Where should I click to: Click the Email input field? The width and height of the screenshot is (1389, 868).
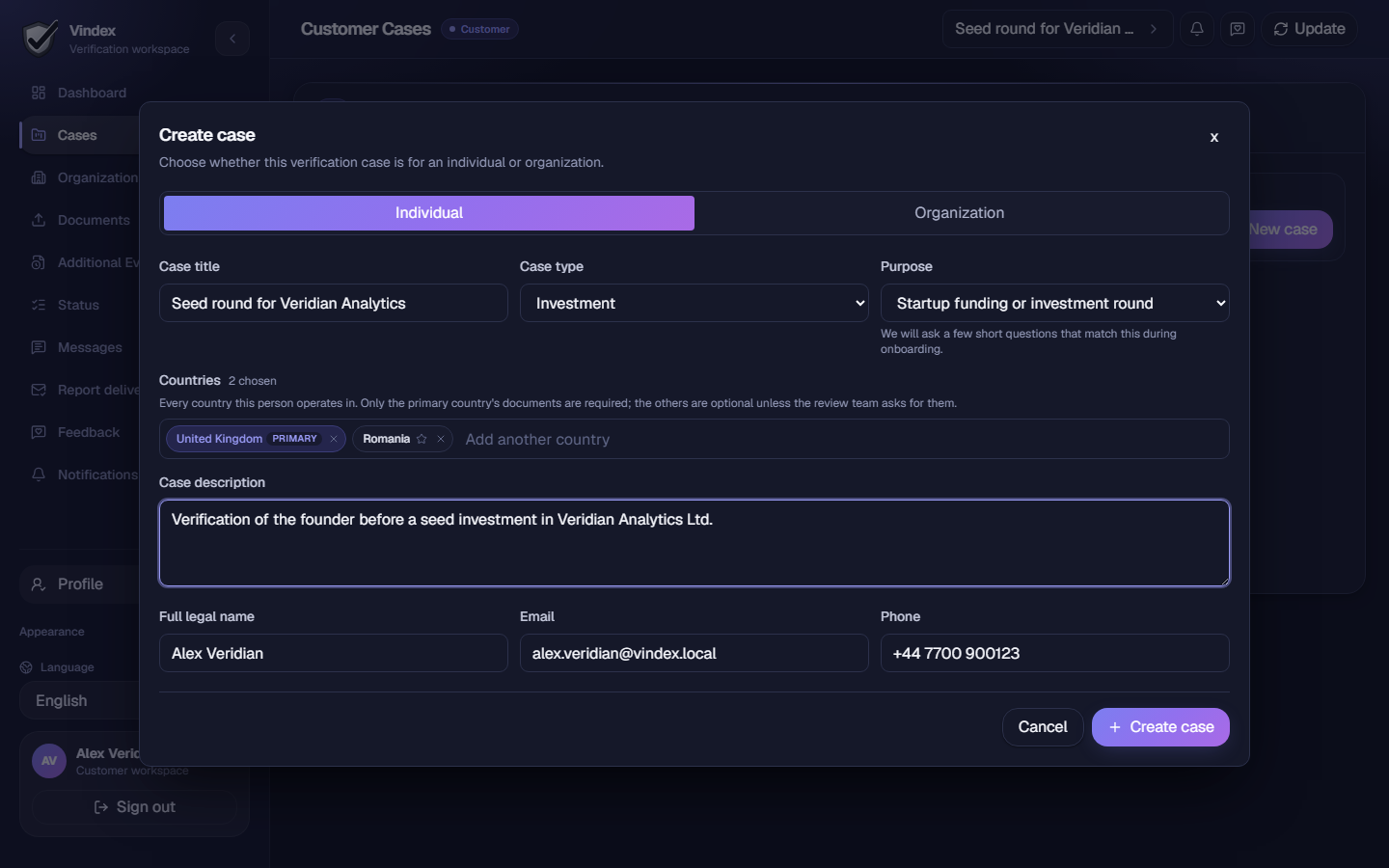(x=694, y=653)
